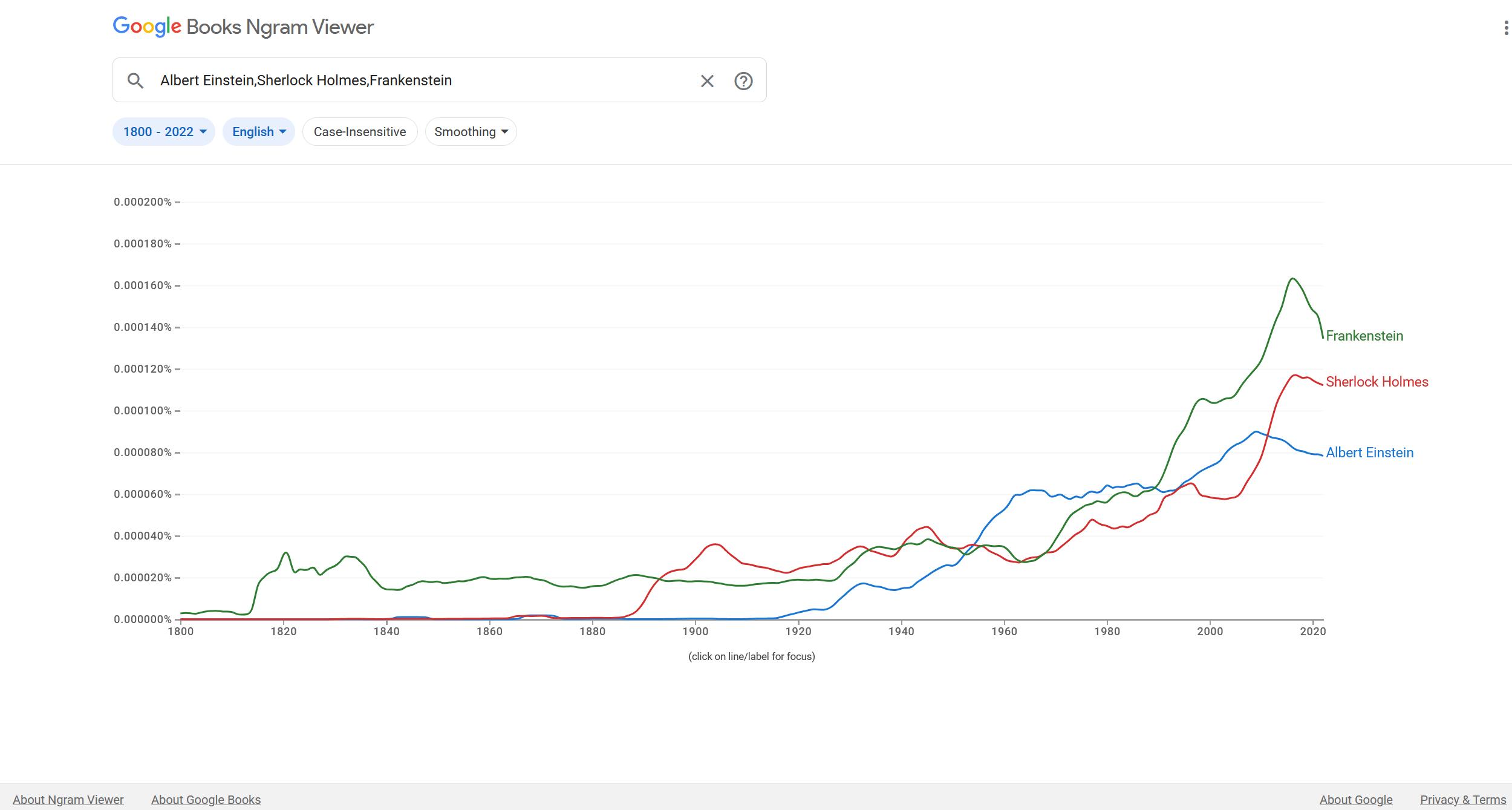Image resolution: width=1512 pixels, height=810 pixels.
Task: Open the English corpus dropdown
Action: pos(259,132)
